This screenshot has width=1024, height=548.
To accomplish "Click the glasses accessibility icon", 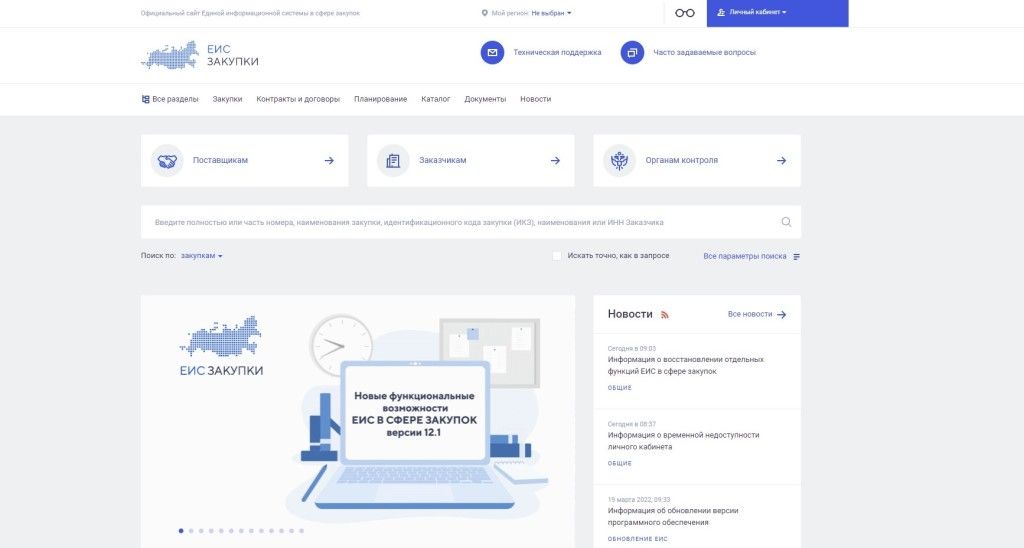I will 684,13.
